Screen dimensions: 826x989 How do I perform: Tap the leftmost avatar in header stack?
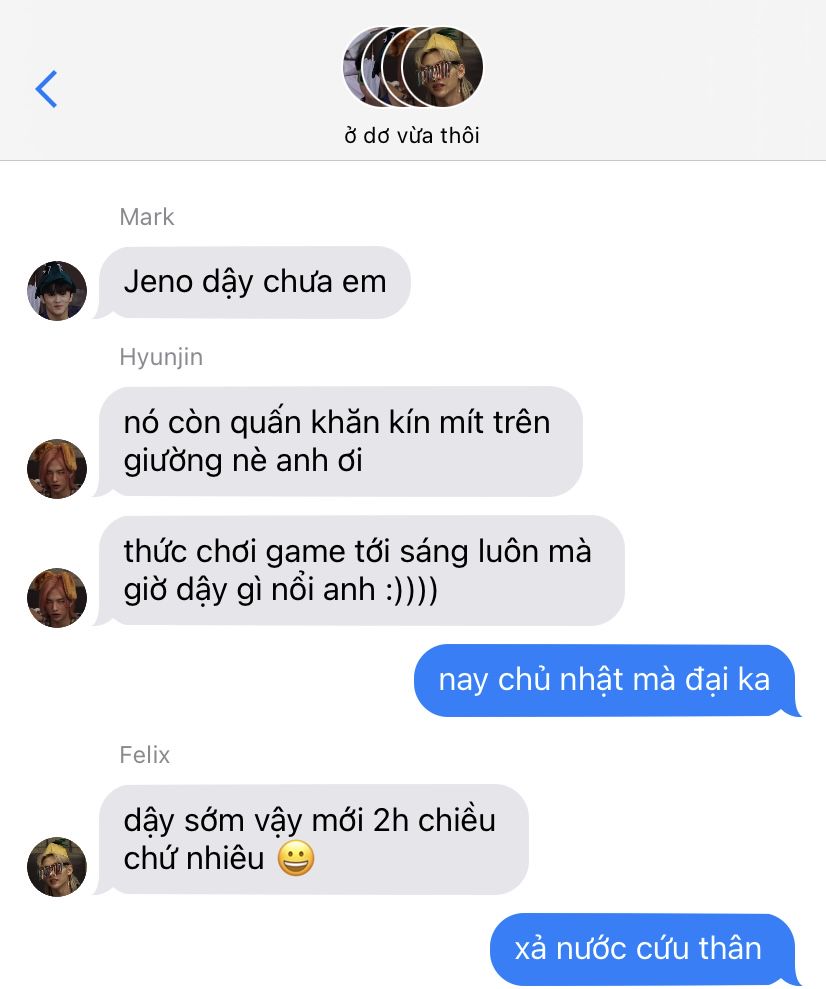(354, 67)
